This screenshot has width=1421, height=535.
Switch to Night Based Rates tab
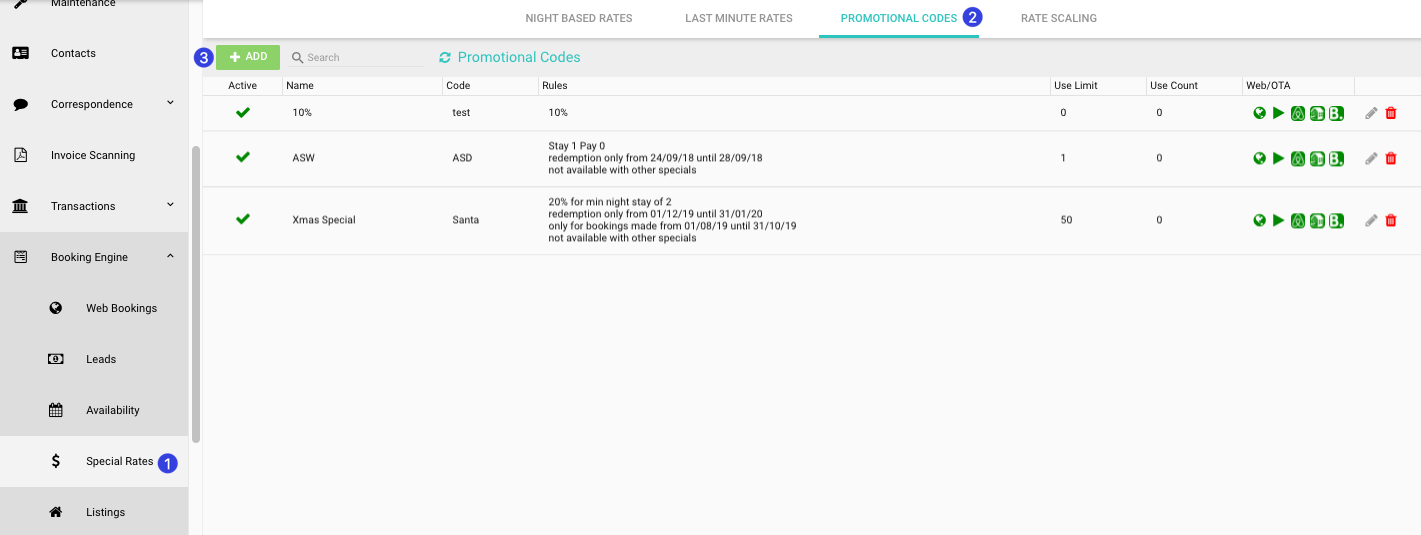pos(579,18)
